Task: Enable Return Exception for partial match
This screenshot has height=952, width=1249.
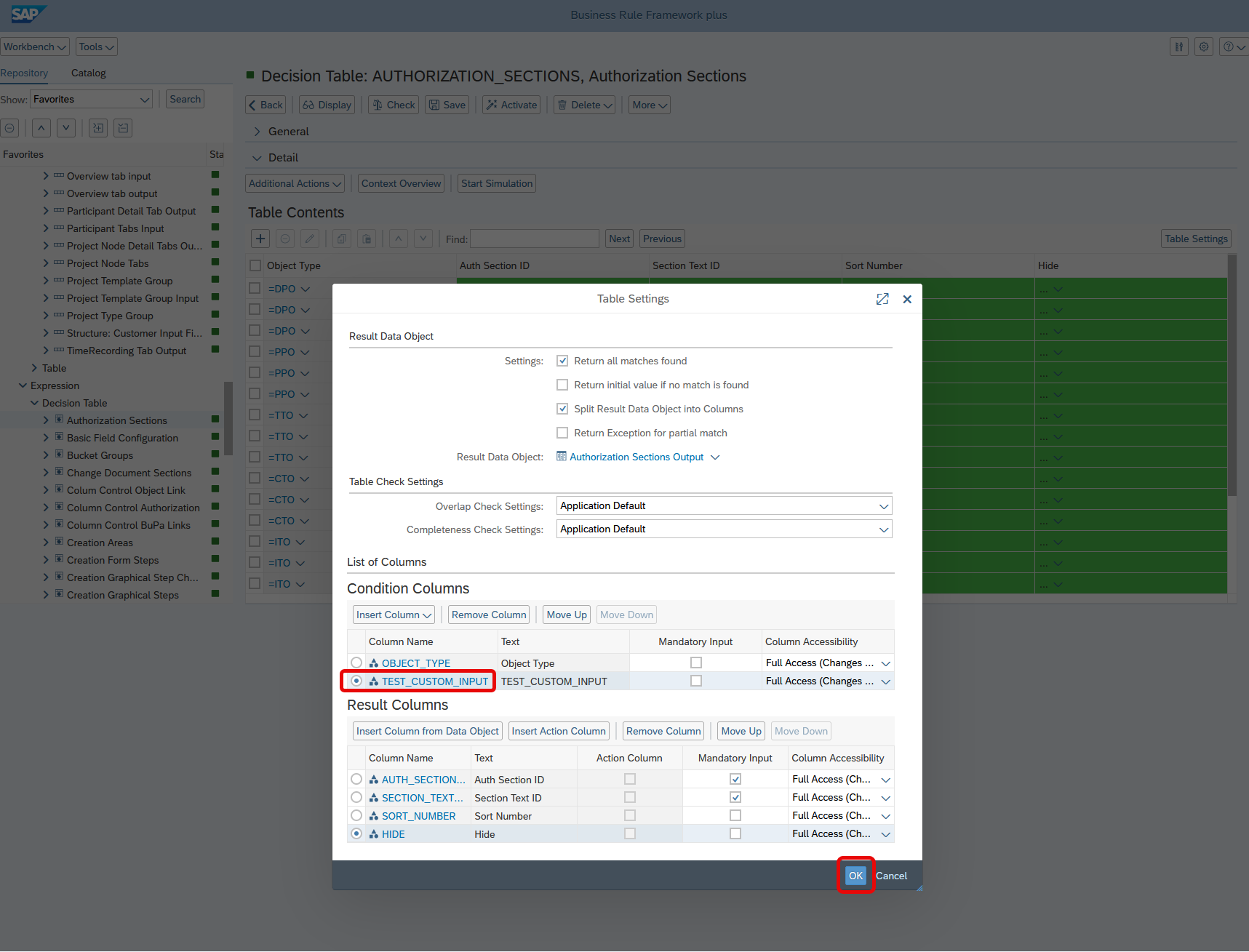Action: click(562, 433)
